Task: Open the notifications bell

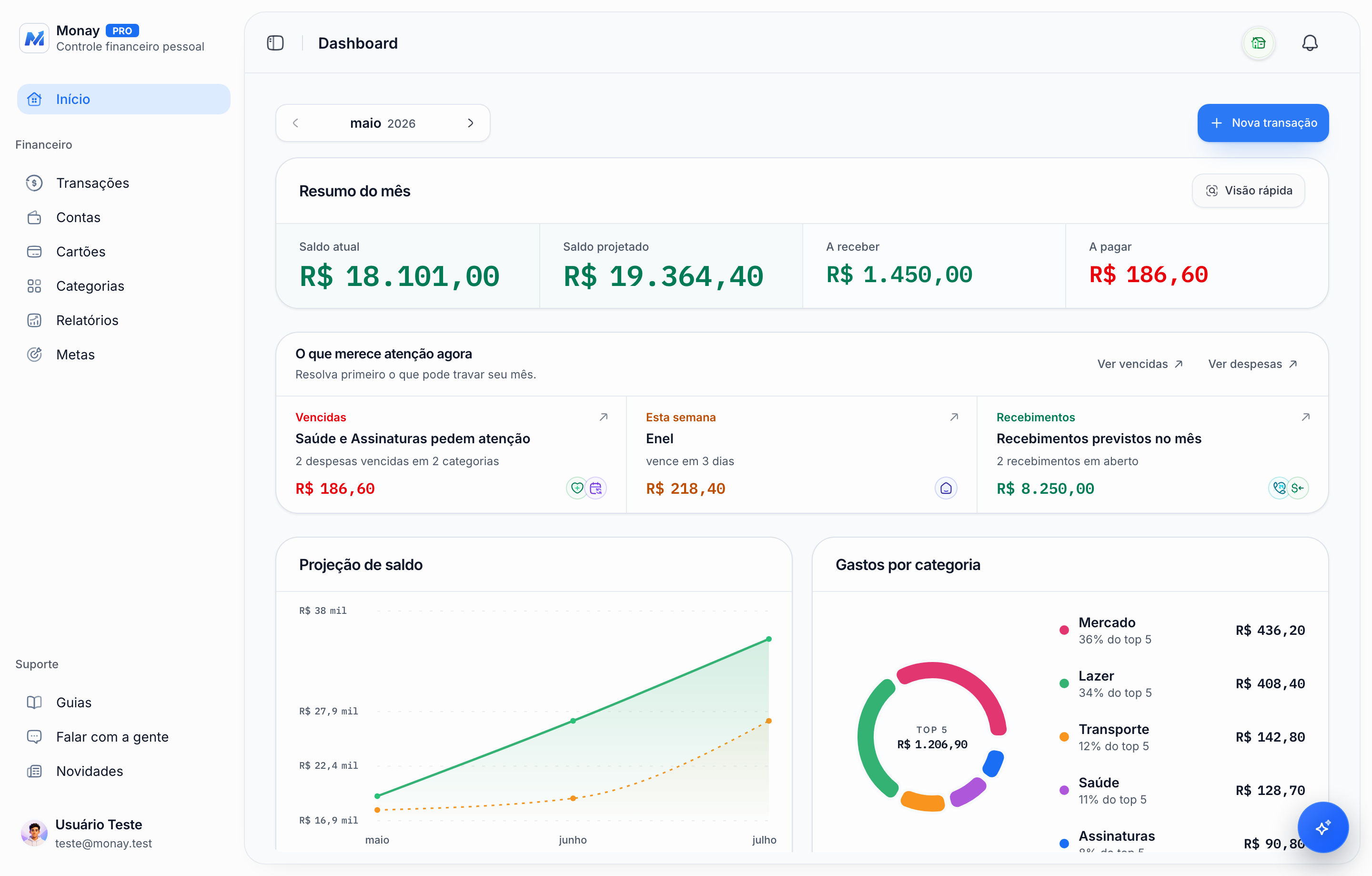Action: 1309,43
